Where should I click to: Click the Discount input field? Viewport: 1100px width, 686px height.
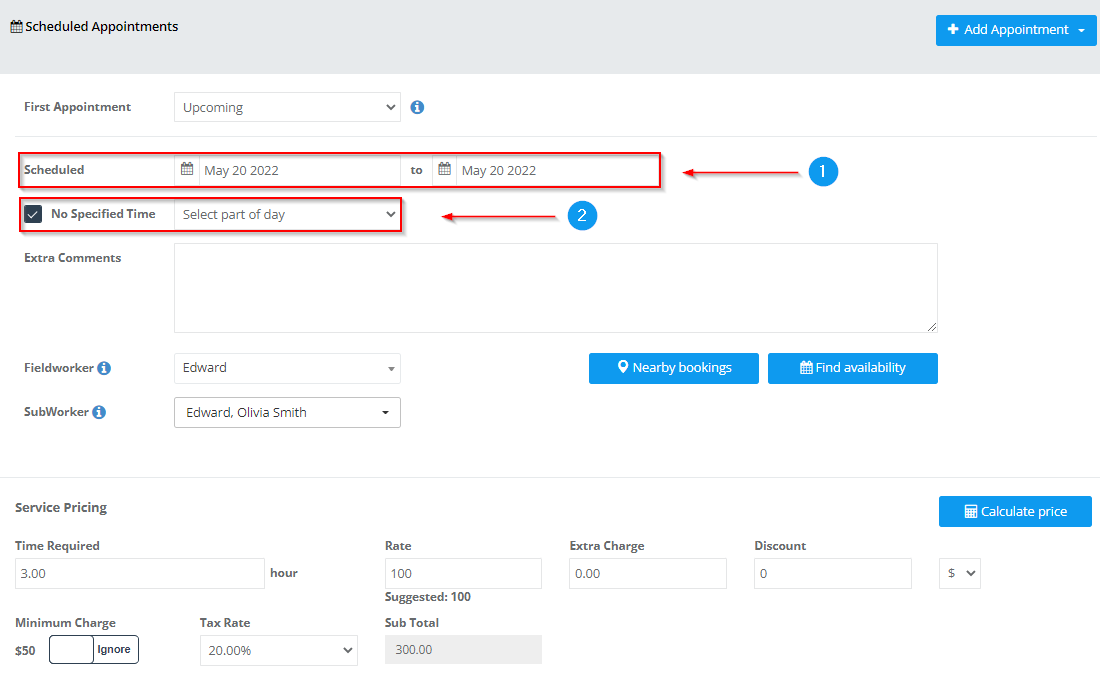[x=833, y=574]
